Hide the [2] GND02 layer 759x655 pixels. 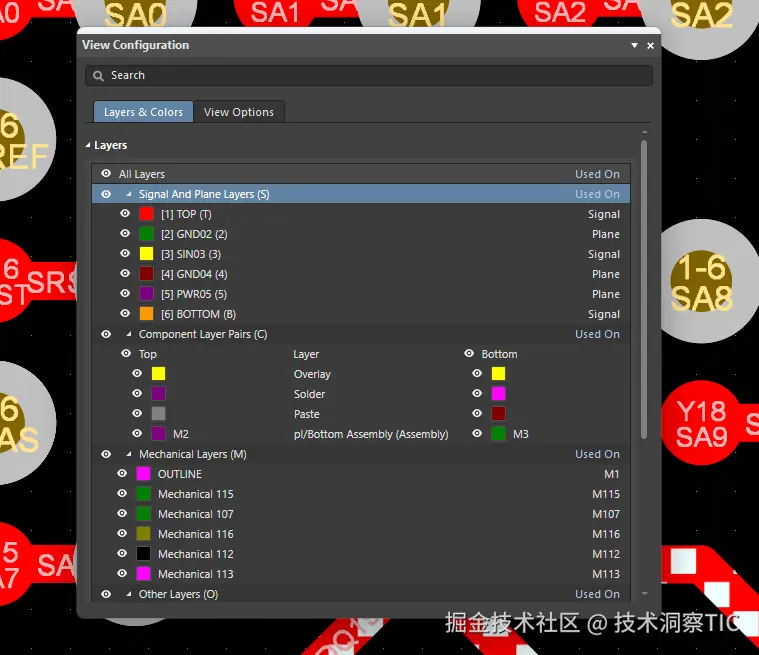coord(125,233)
